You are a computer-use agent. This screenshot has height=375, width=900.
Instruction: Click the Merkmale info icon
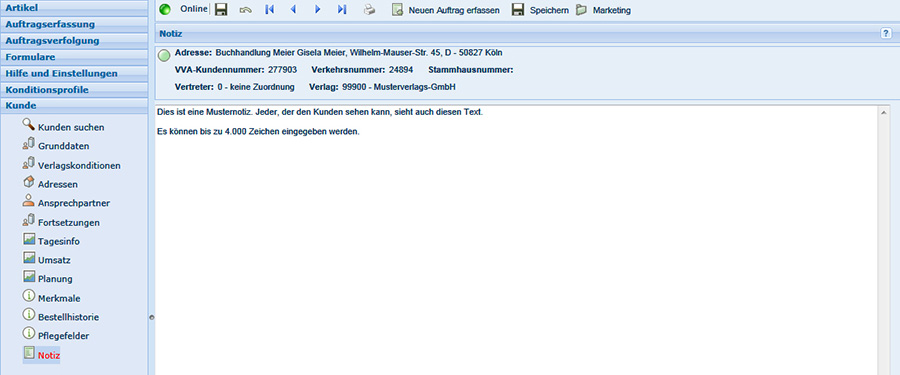[29, 295]
